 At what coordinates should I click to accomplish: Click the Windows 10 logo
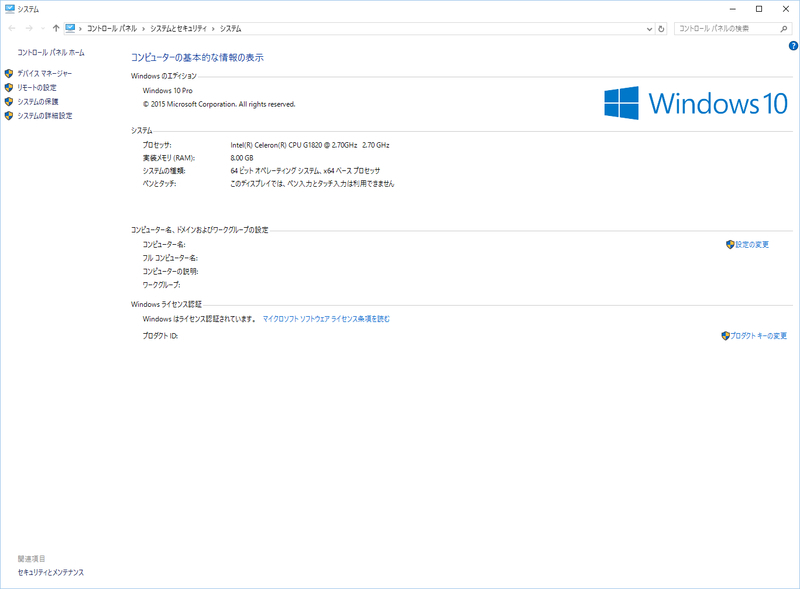coord(696,103)
